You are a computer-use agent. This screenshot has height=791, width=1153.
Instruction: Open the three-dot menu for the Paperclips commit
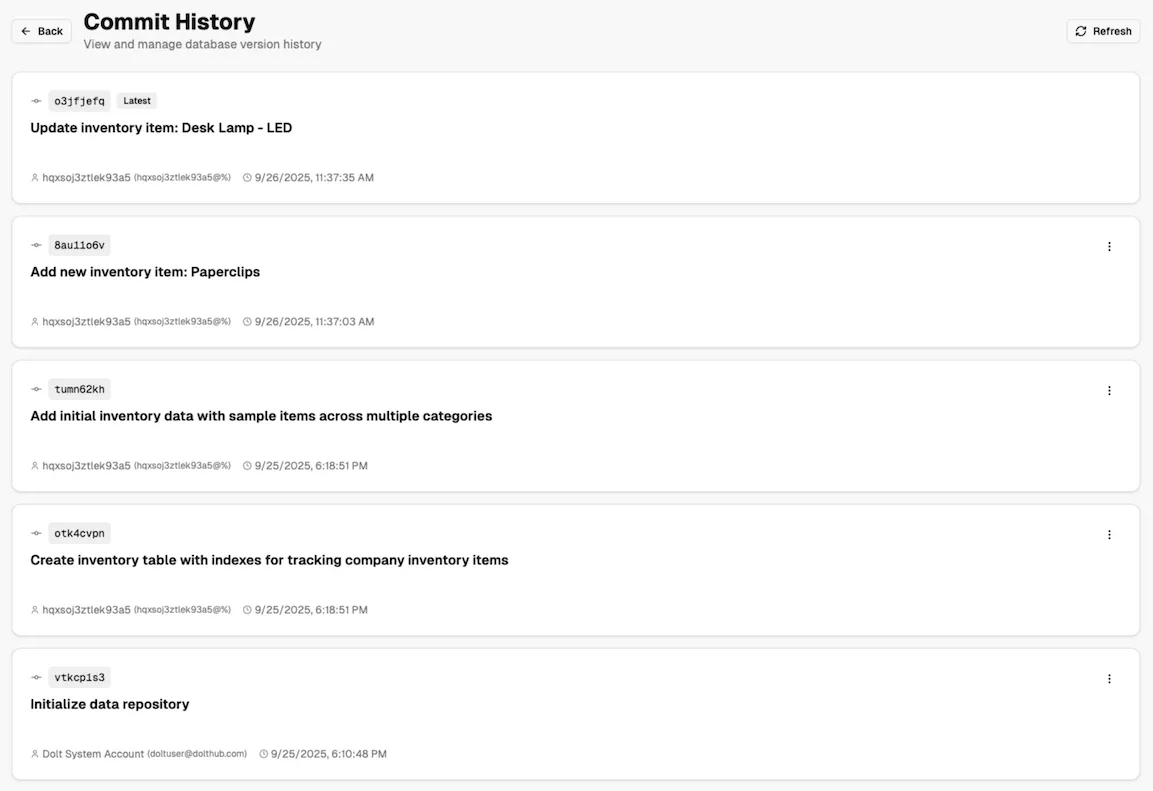[1109, 246]
